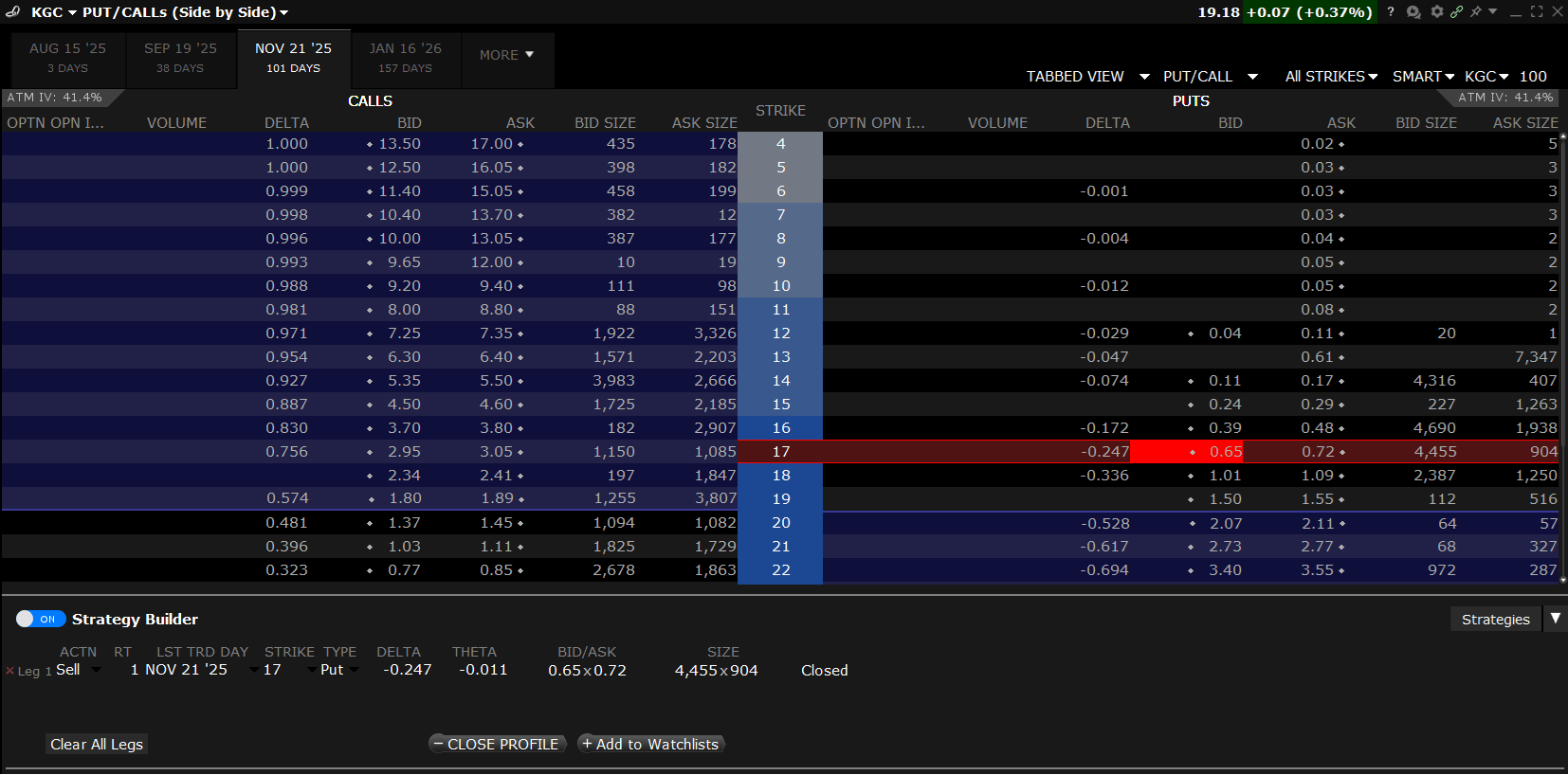
Task: Expand the title bar options arrow
Action: (x=1493, y=11)
